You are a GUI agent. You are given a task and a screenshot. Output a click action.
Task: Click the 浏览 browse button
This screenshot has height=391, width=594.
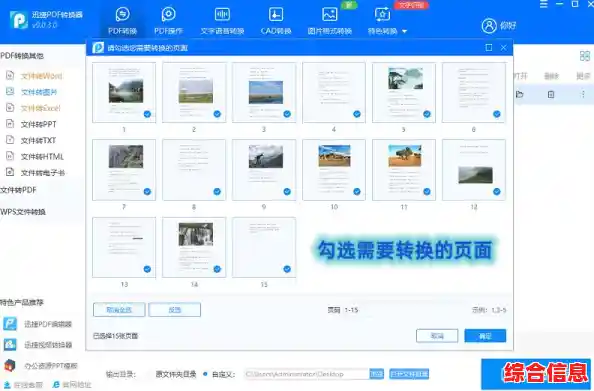pyautogui.click(x=377, y=374)
